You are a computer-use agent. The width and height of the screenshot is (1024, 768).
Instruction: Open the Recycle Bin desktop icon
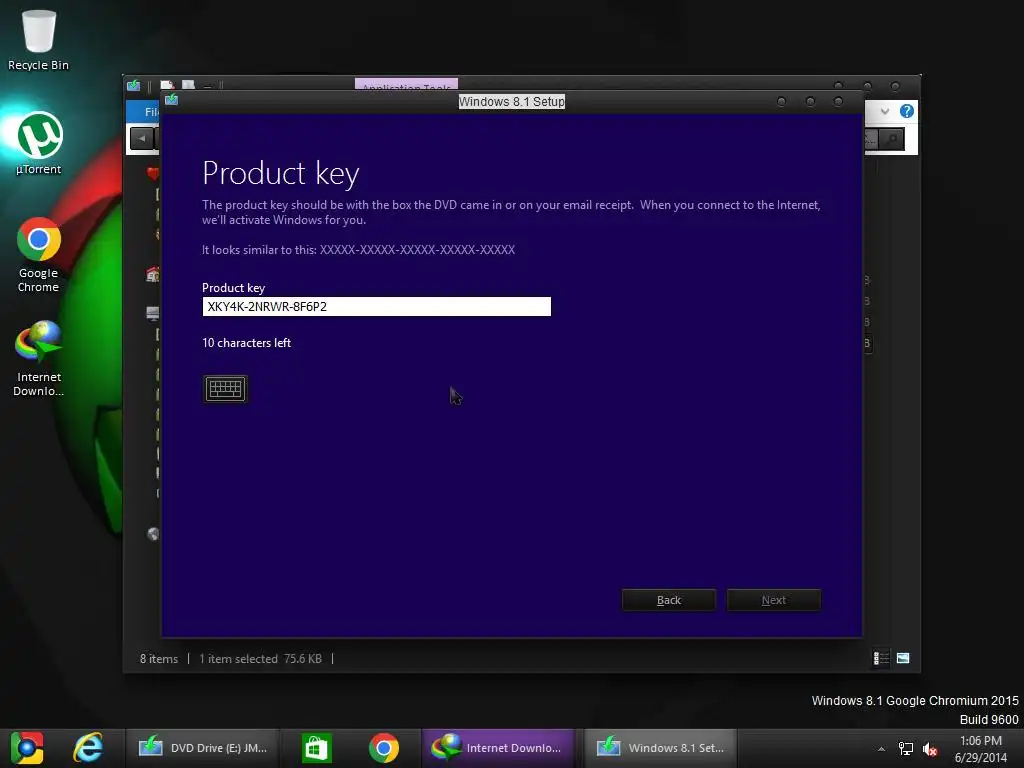(x=39, y=39)
